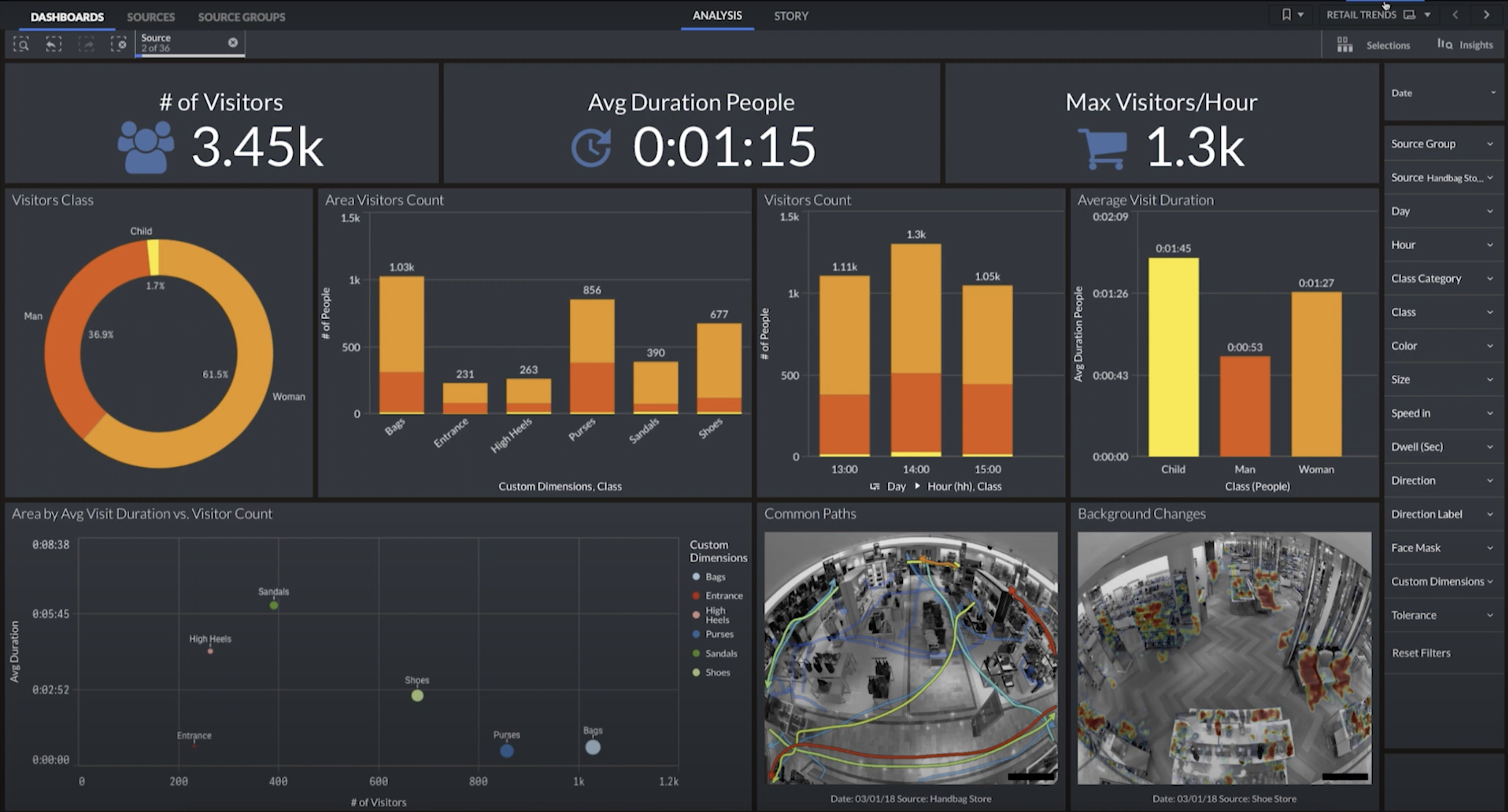Click the Selections panel icon
The height and width of the screenshot is (812, 1508).
pos(1347,44)
